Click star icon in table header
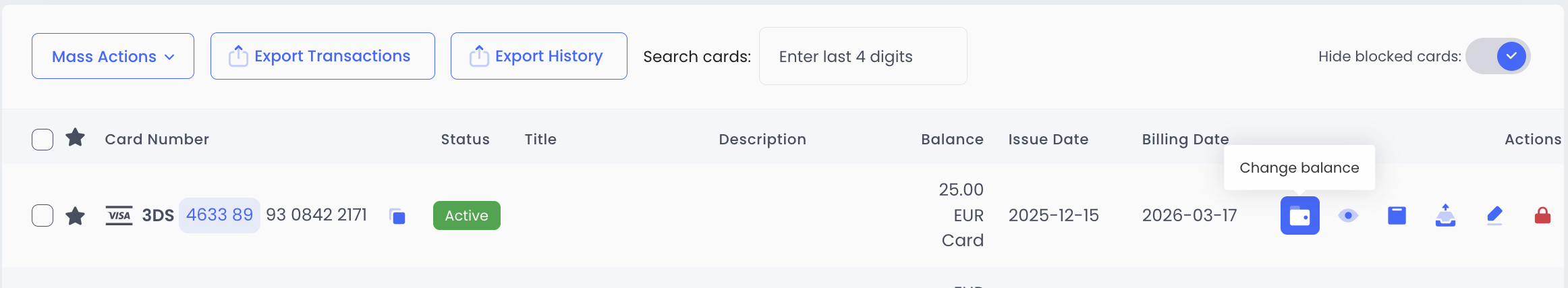 75,138
